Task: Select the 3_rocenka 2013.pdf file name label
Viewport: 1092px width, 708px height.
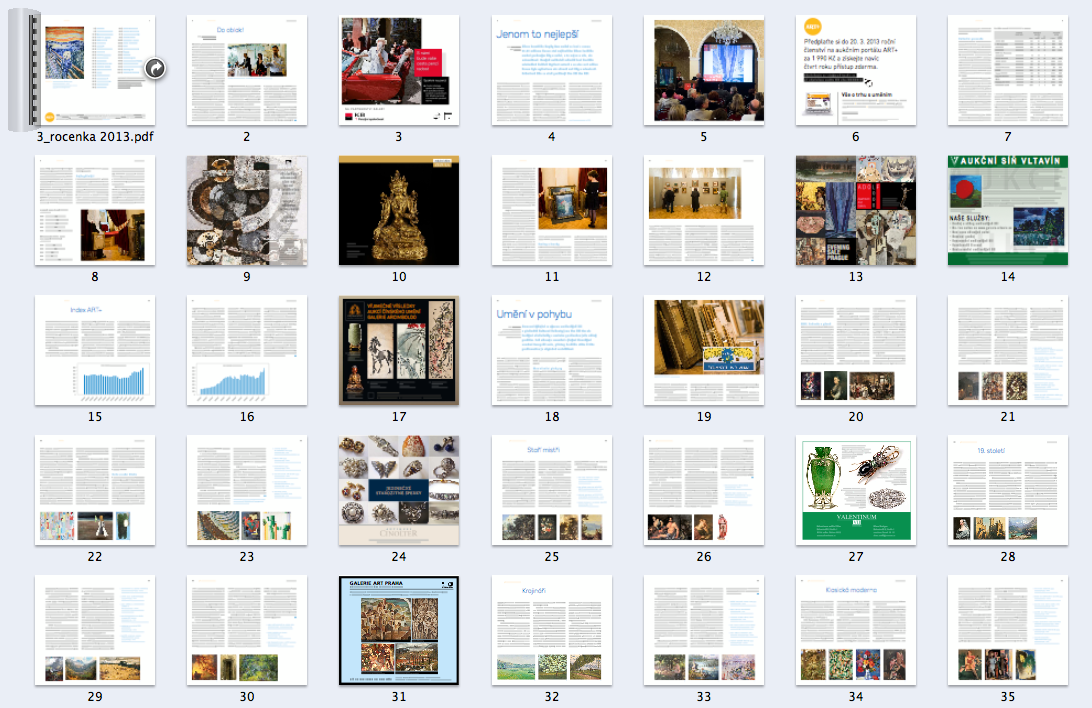Action: pyautogui.click(x=95, y=137)
